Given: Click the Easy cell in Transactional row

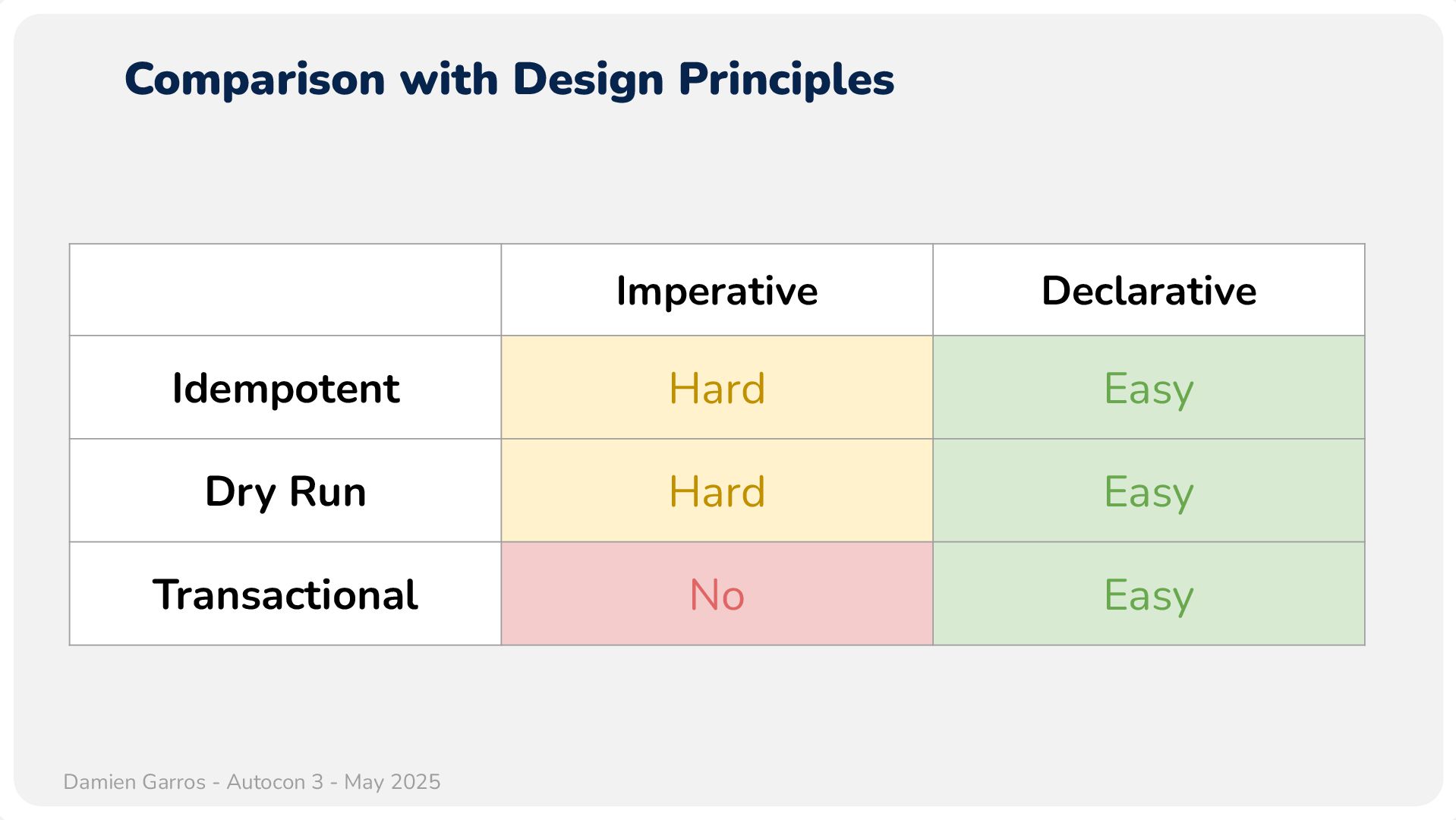Looking at the screenshot, I should click(1149, 594).
